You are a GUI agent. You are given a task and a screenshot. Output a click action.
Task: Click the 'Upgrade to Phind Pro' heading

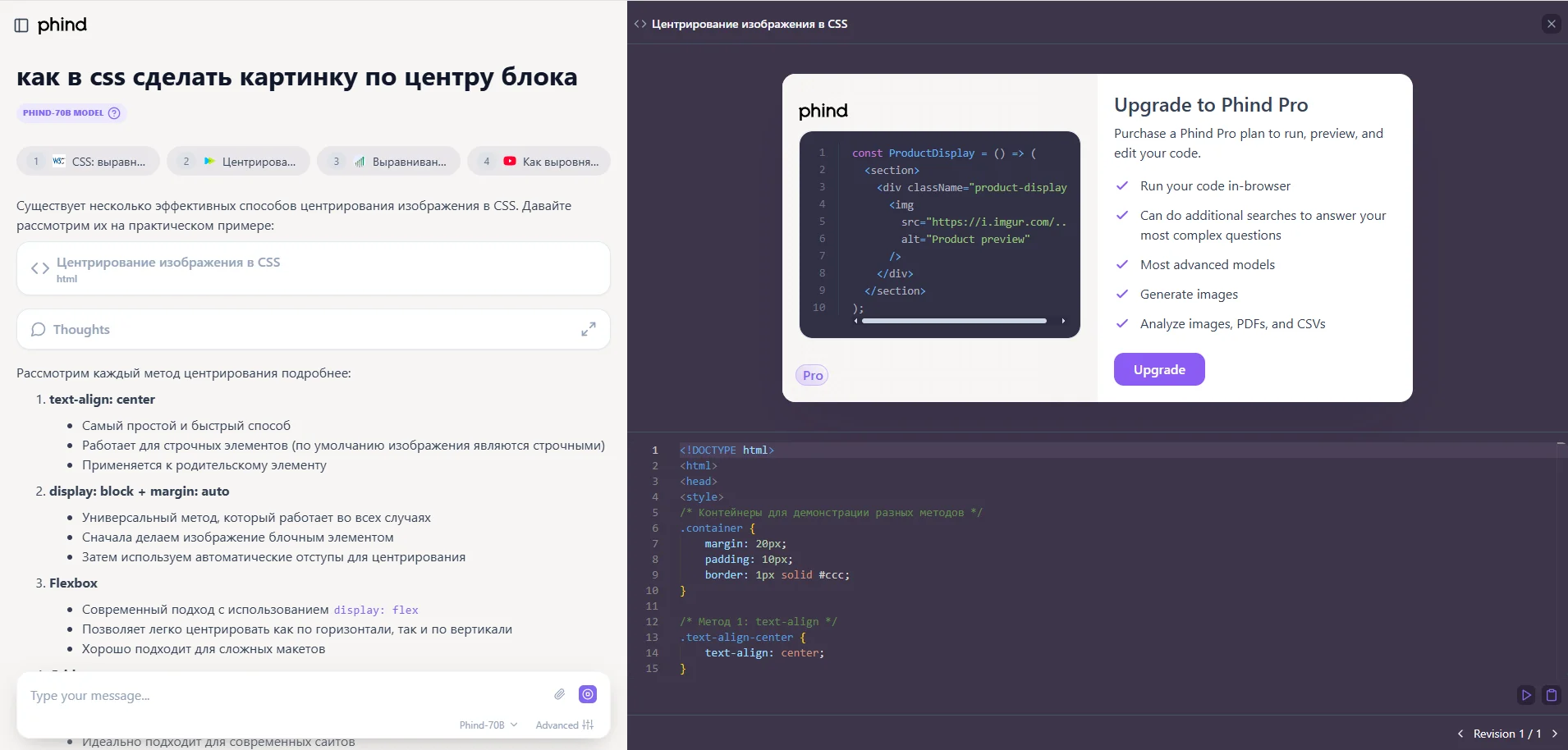1211,105
